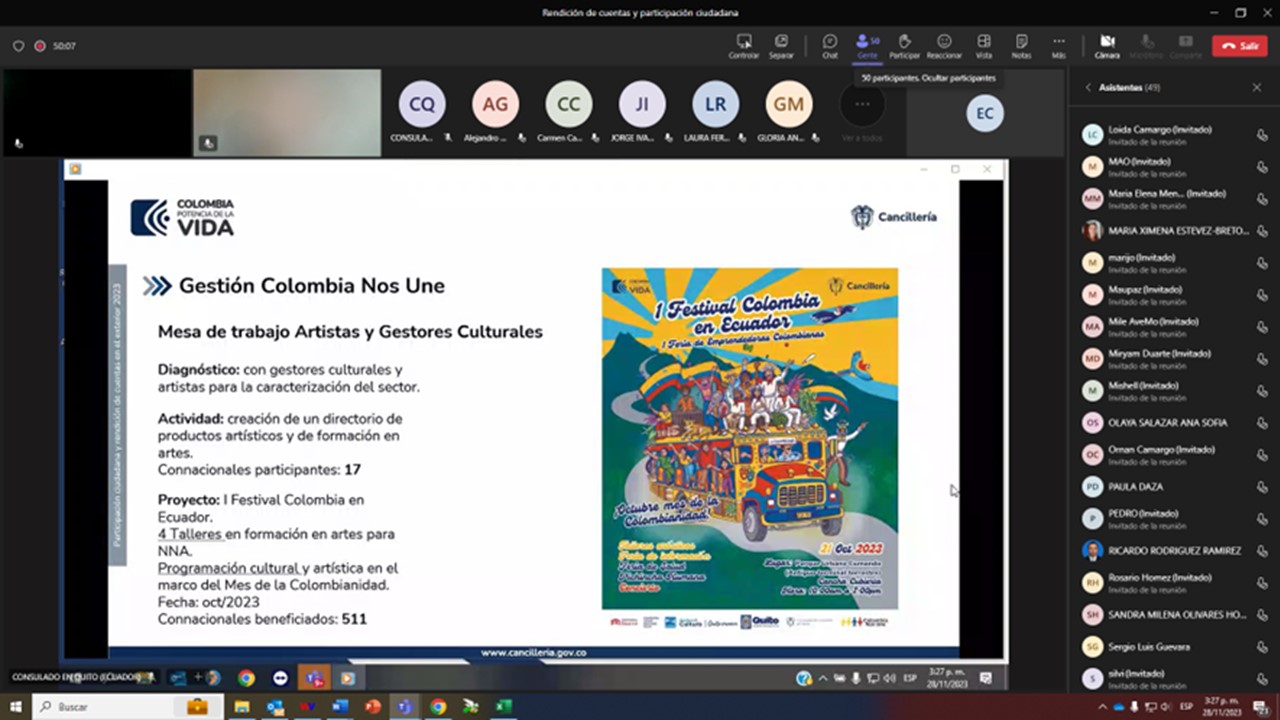Toggle the Cámara on or off
The image size is (1280, 720).
click(x=1107, y=46)
